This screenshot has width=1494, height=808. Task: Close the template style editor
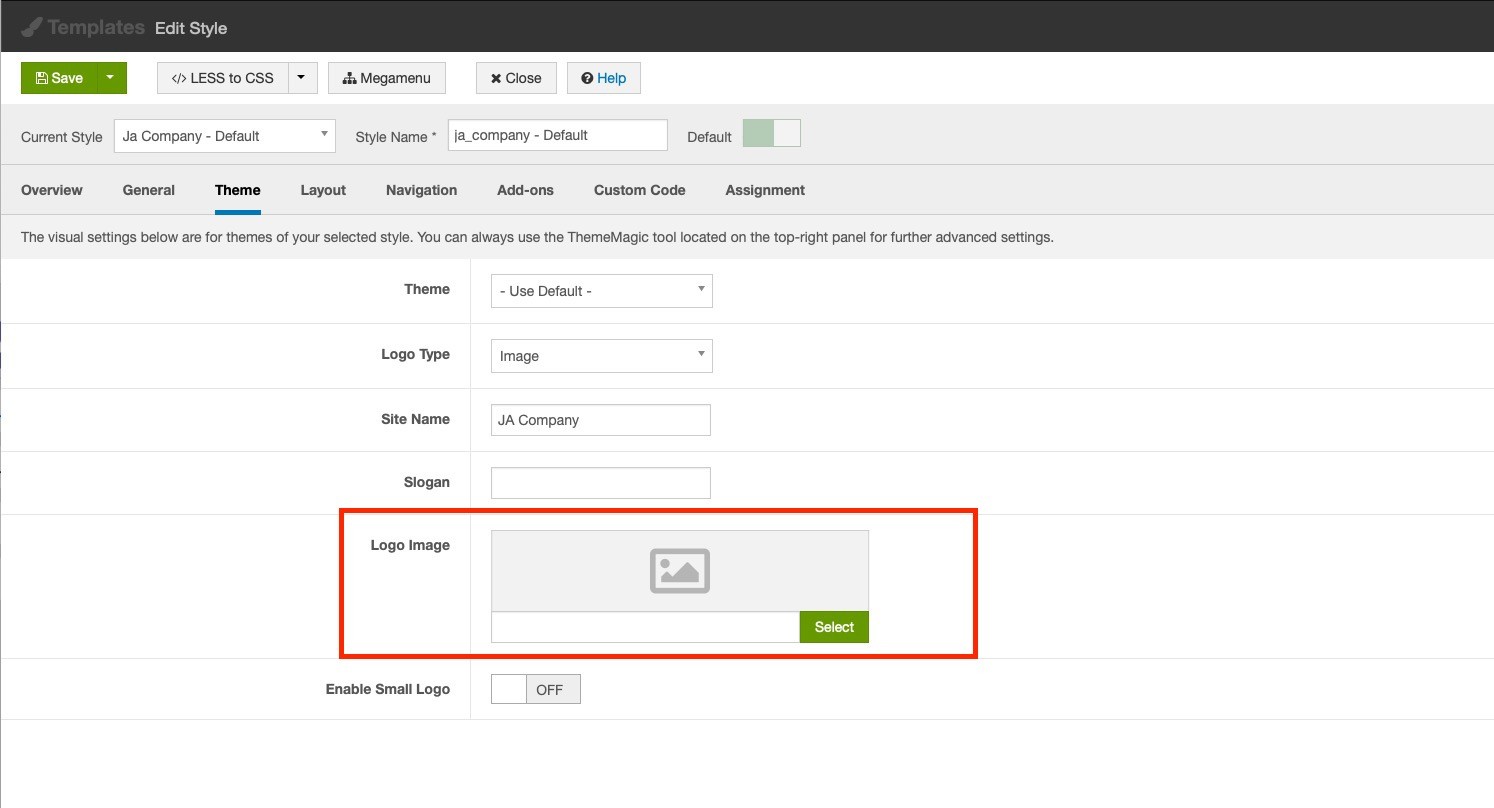tap(516, 78)
